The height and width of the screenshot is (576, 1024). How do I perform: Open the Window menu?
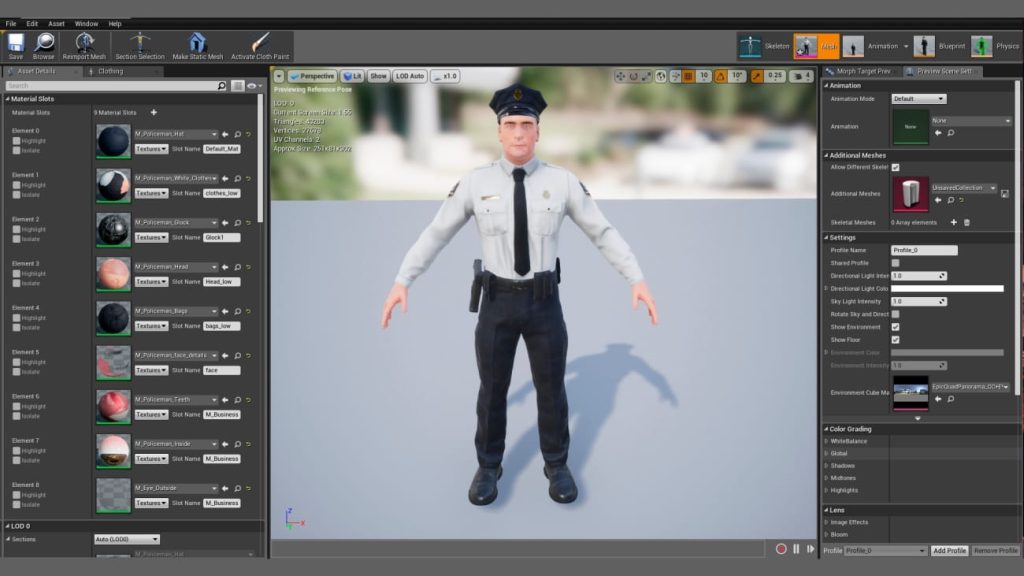tap(87, 22)
